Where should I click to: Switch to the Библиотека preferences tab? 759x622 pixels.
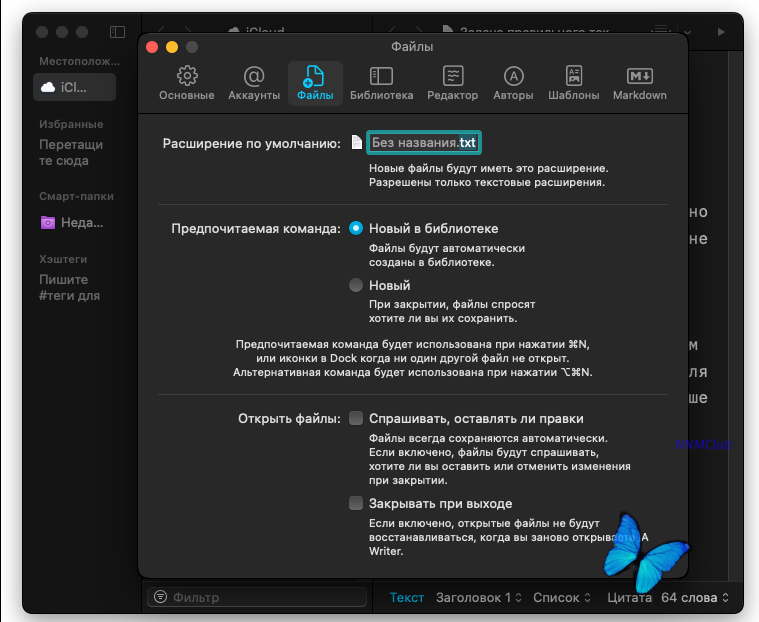[x=381, y=83]
